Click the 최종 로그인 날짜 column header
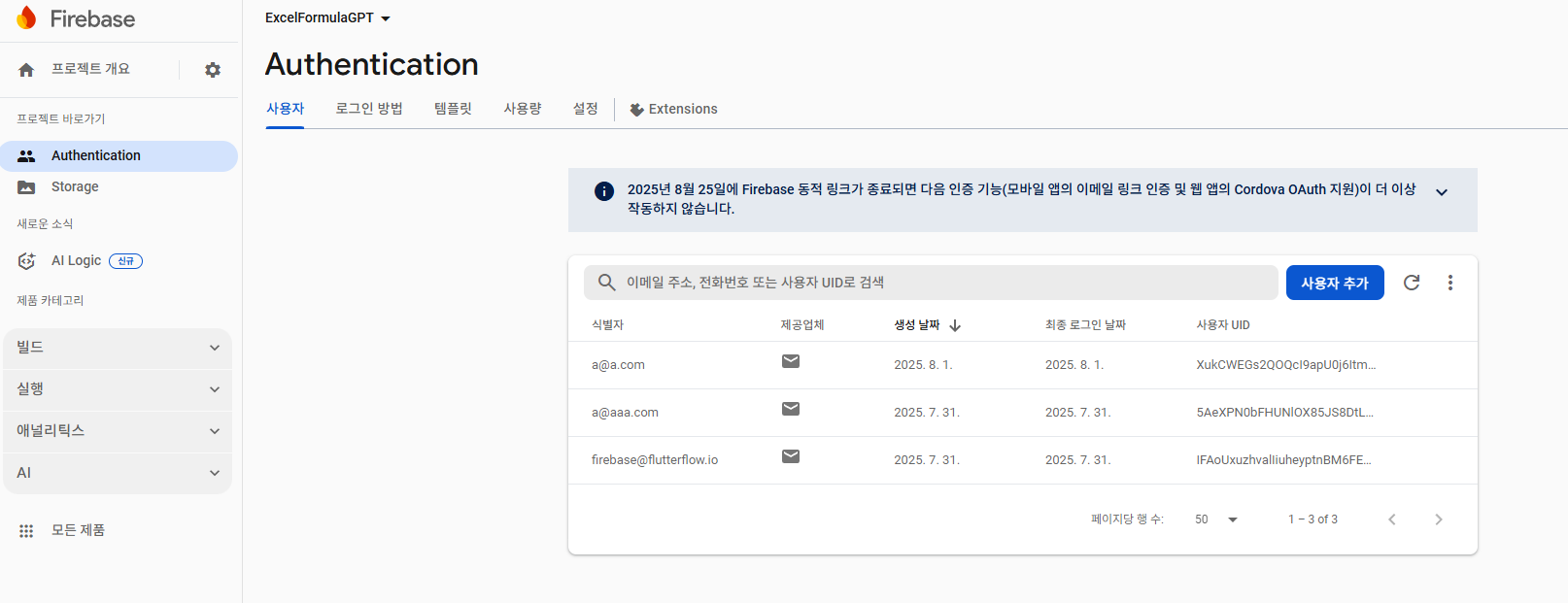The width and height of the screenshot is (1568, 603). click(1085, 325)
